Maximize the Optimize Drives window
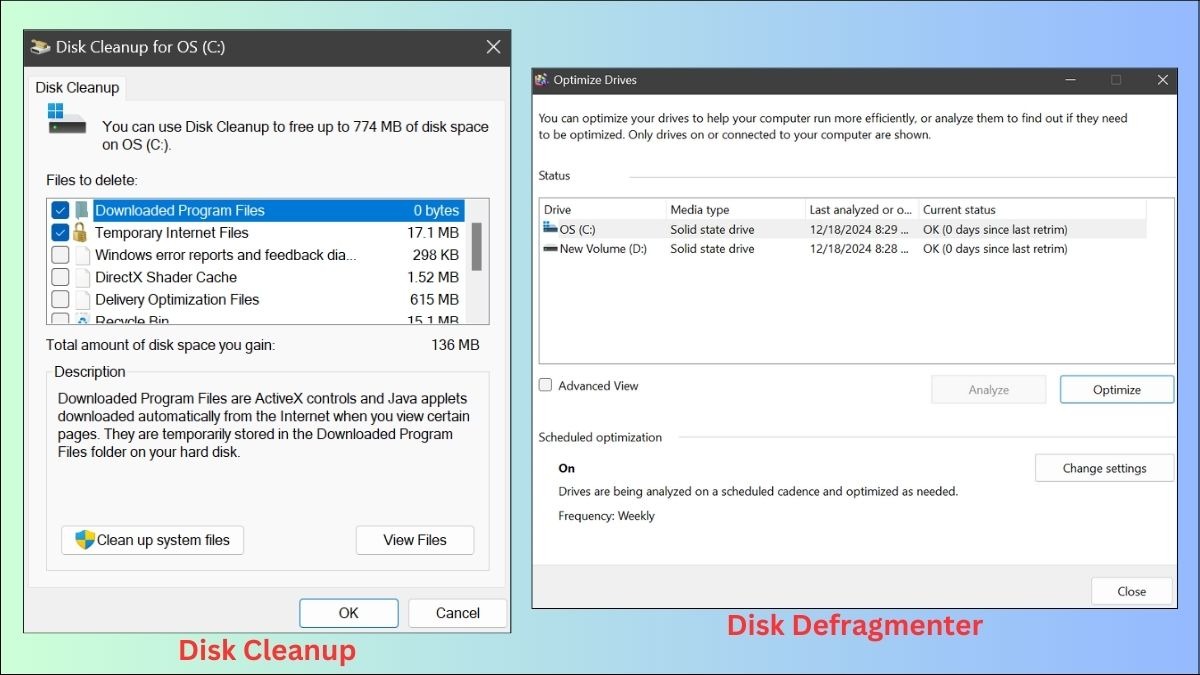The width and height of the screenshot is (1200, 675). 1116,80
